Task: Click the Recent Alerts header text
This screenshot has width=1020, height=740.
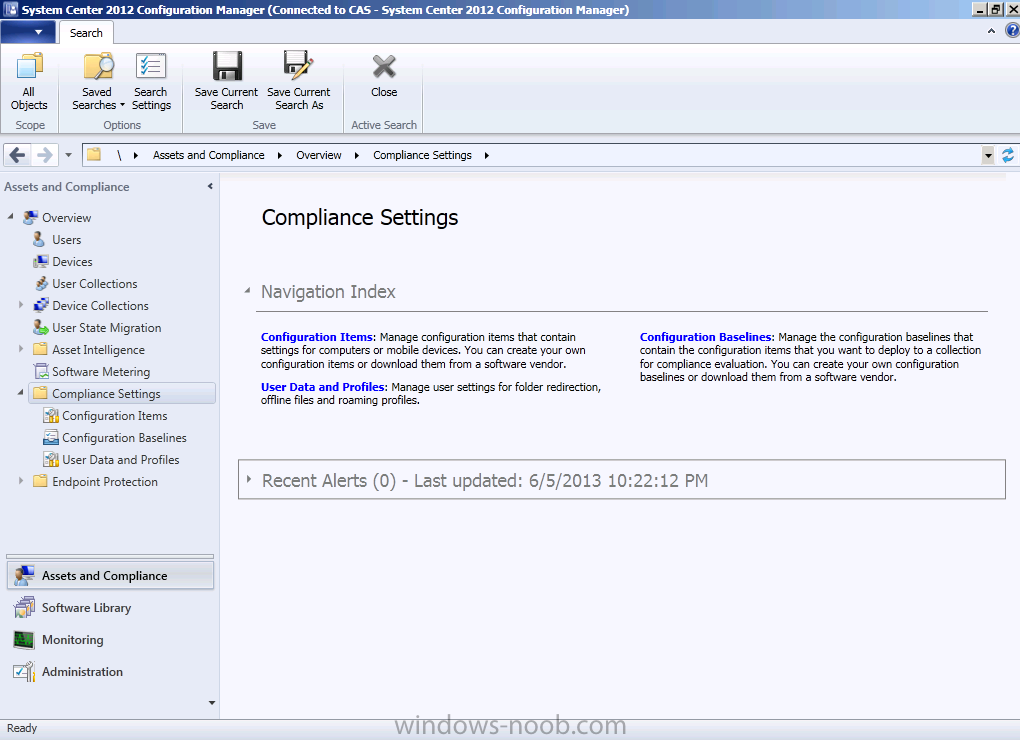Action: pos(485,481)
